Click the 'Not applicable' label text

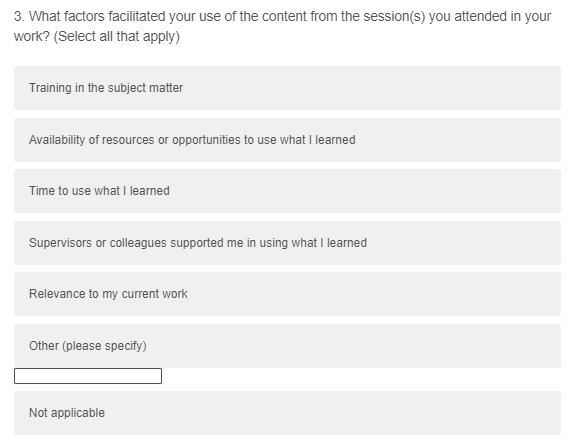click(67, 413)
